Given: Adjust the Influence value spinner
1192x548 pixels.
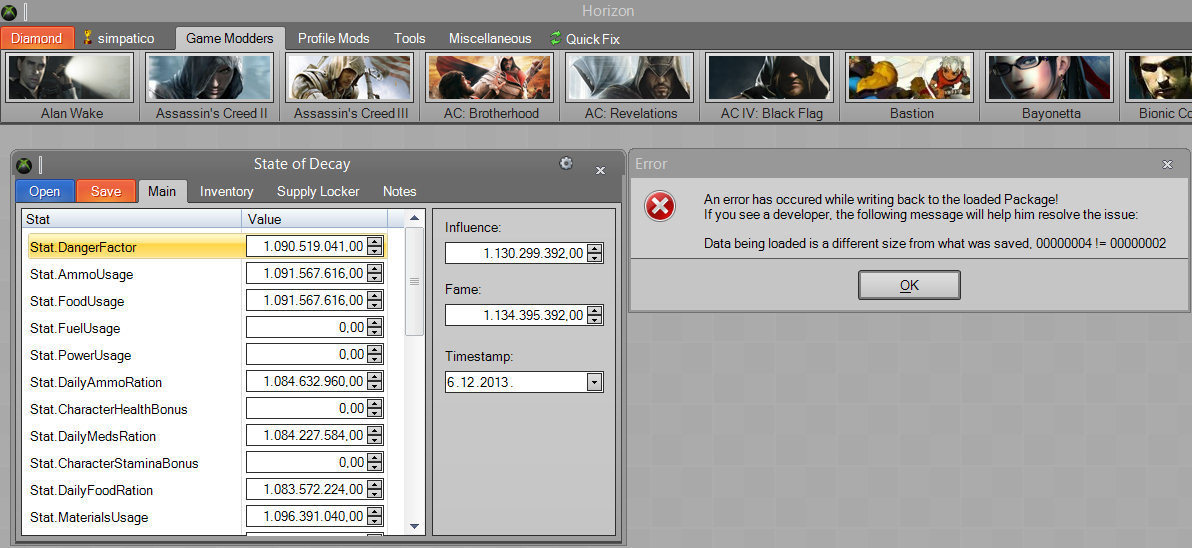Looking at the screenshot, I should click(595, 254).
